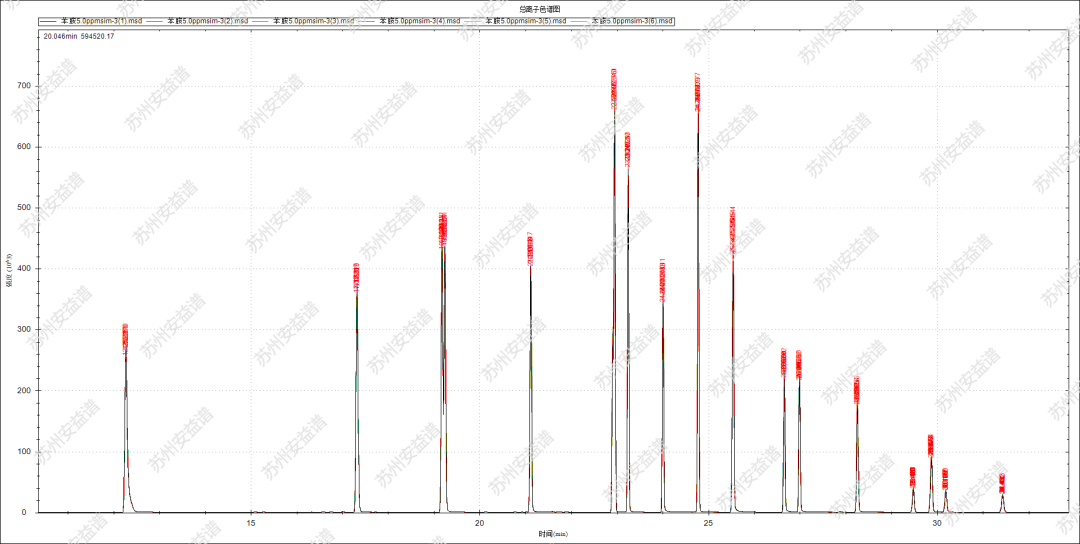This screenshot has height=544, width=1080.
Task: Choose the 苯胺5.0ppmsim-3(5).msd legend label
Action: click(525, 21)
